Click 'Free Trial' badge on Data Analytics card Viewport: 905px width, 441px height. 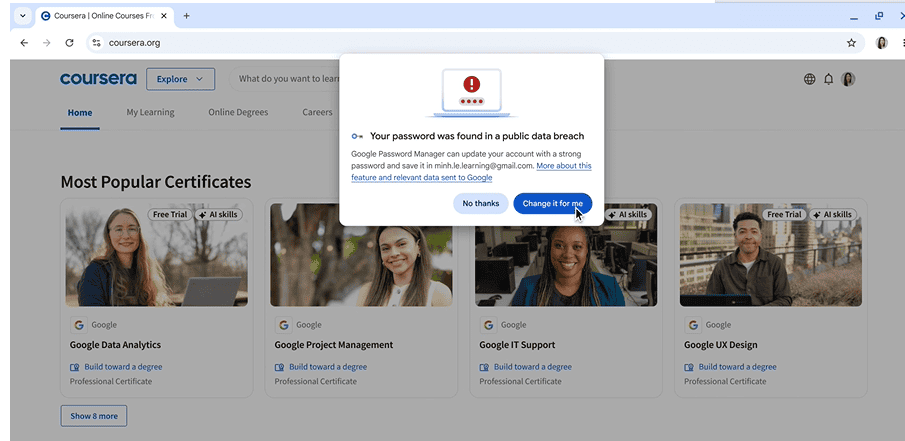coord(170,214)
